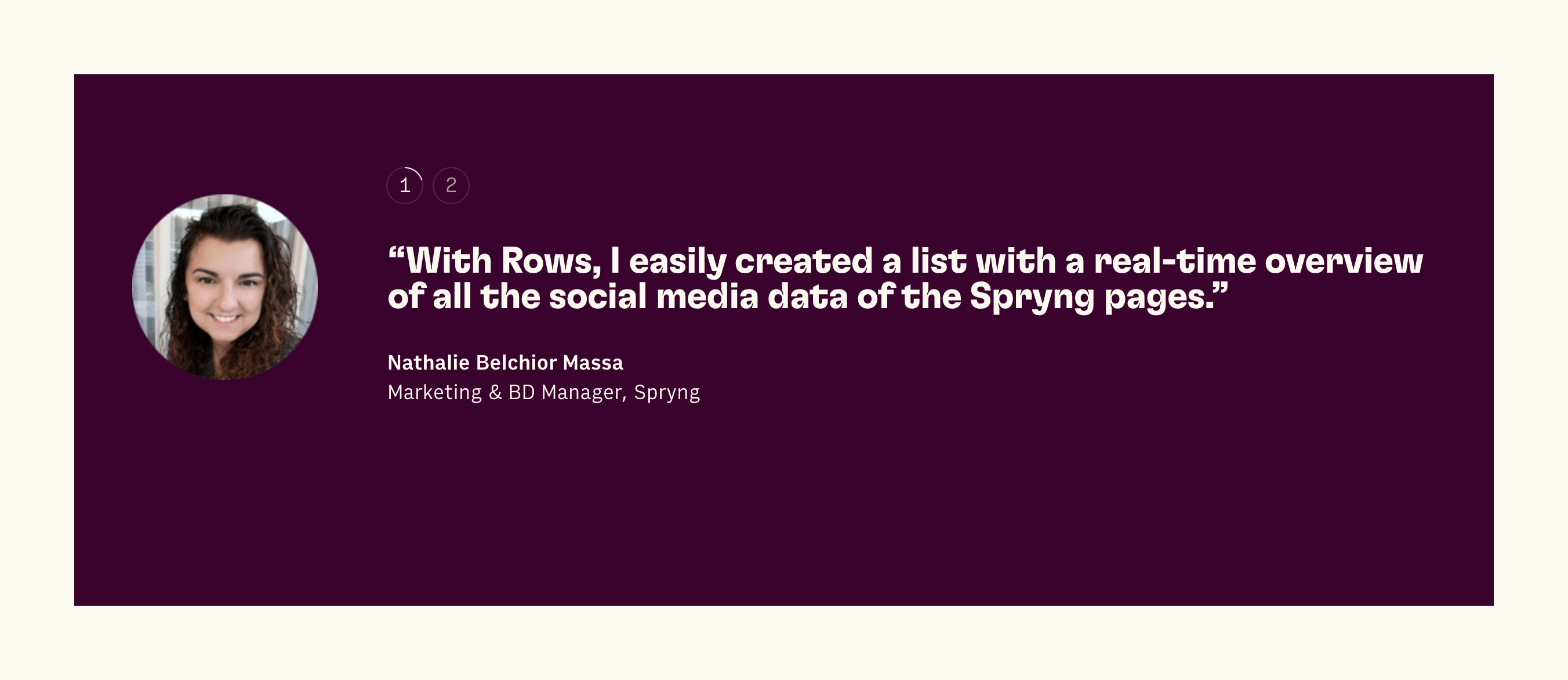The width and height of the screenshot is (1568, 680).
Task: Click the ampersand in the job title
Action: point(495,393)
